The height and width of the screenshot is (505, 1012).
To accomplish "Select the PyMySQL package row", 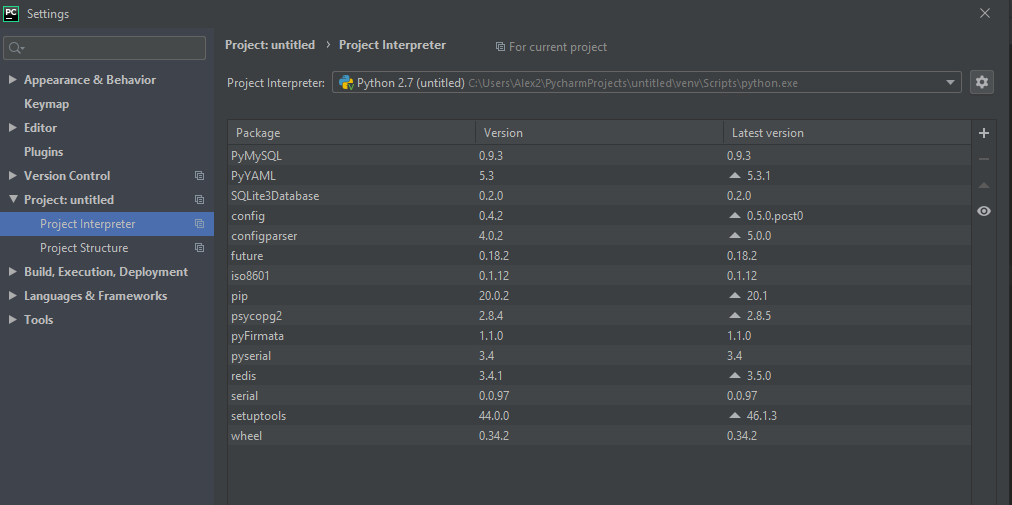I will [599, 156].
